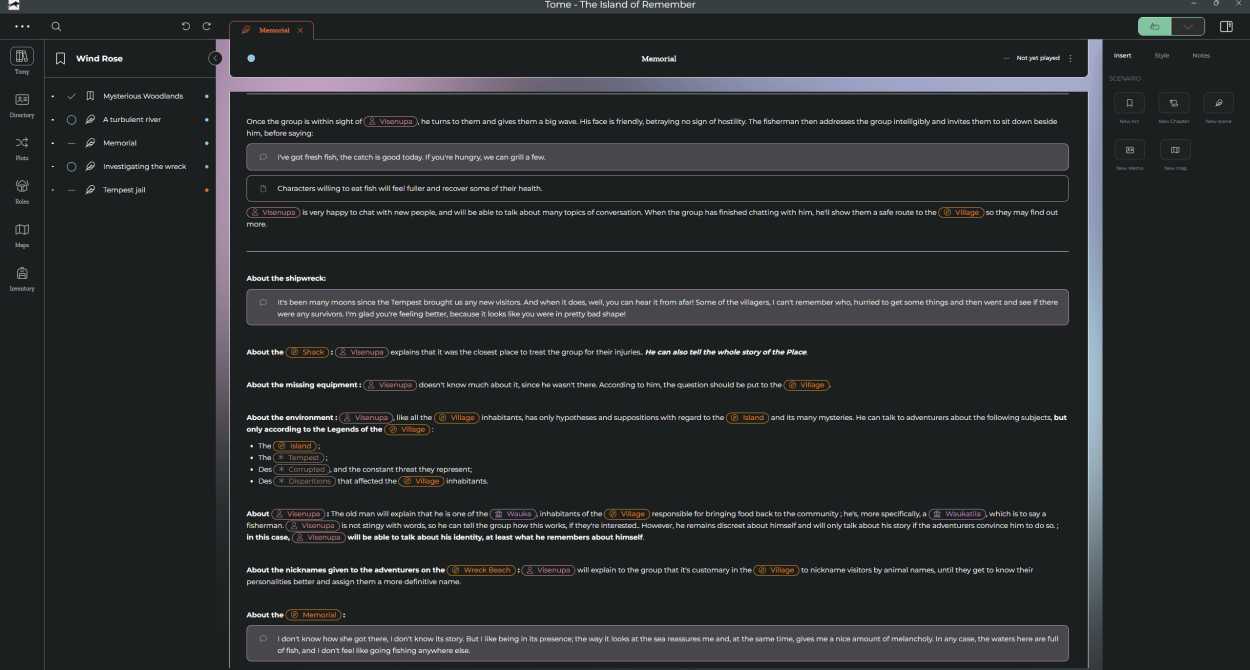Insert a New Memo
Image resolution: width=1250 pixels, height=670 pixels.
tap(1129, 150)
